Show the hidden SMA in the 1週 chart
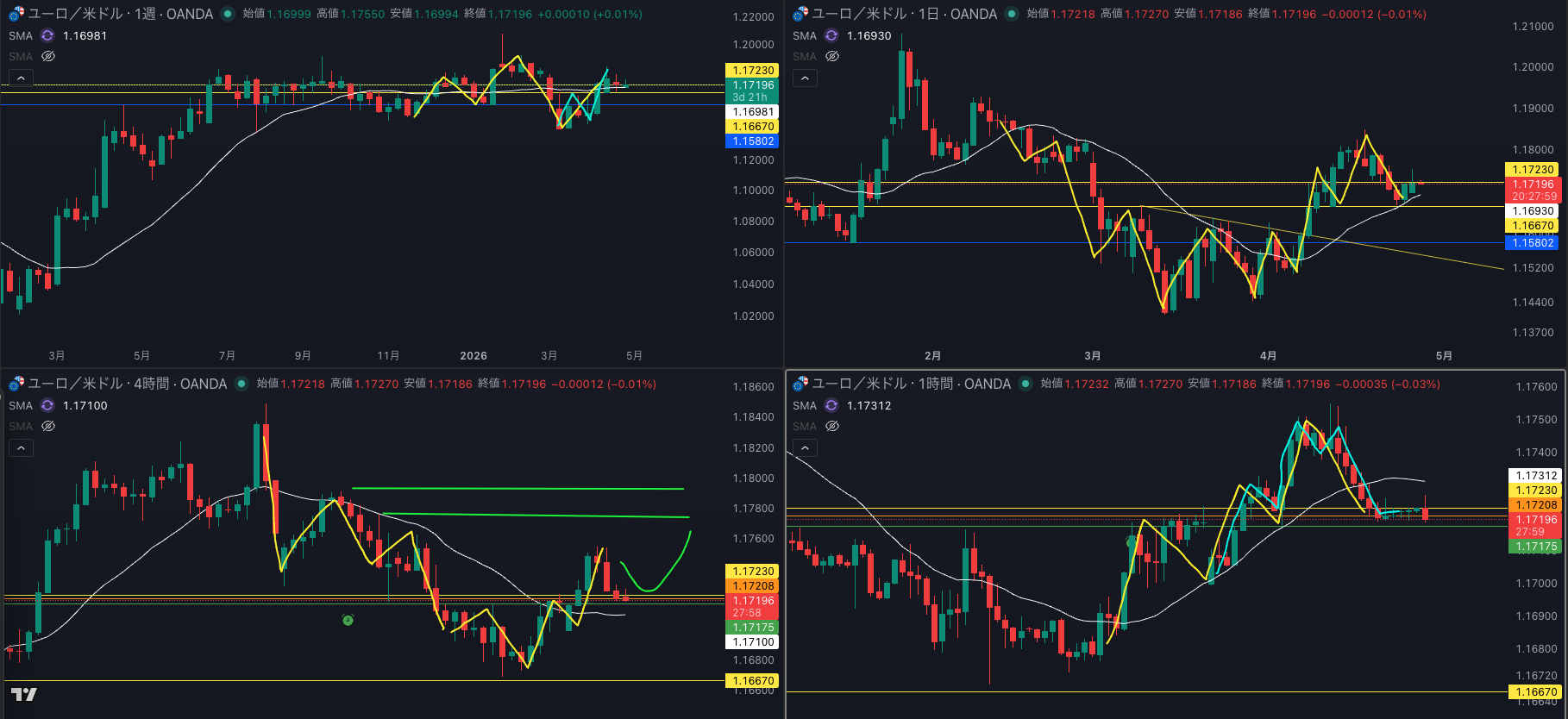Image resolution: width=1568 pixels, height=719 pixels. (x=48, y=56)
